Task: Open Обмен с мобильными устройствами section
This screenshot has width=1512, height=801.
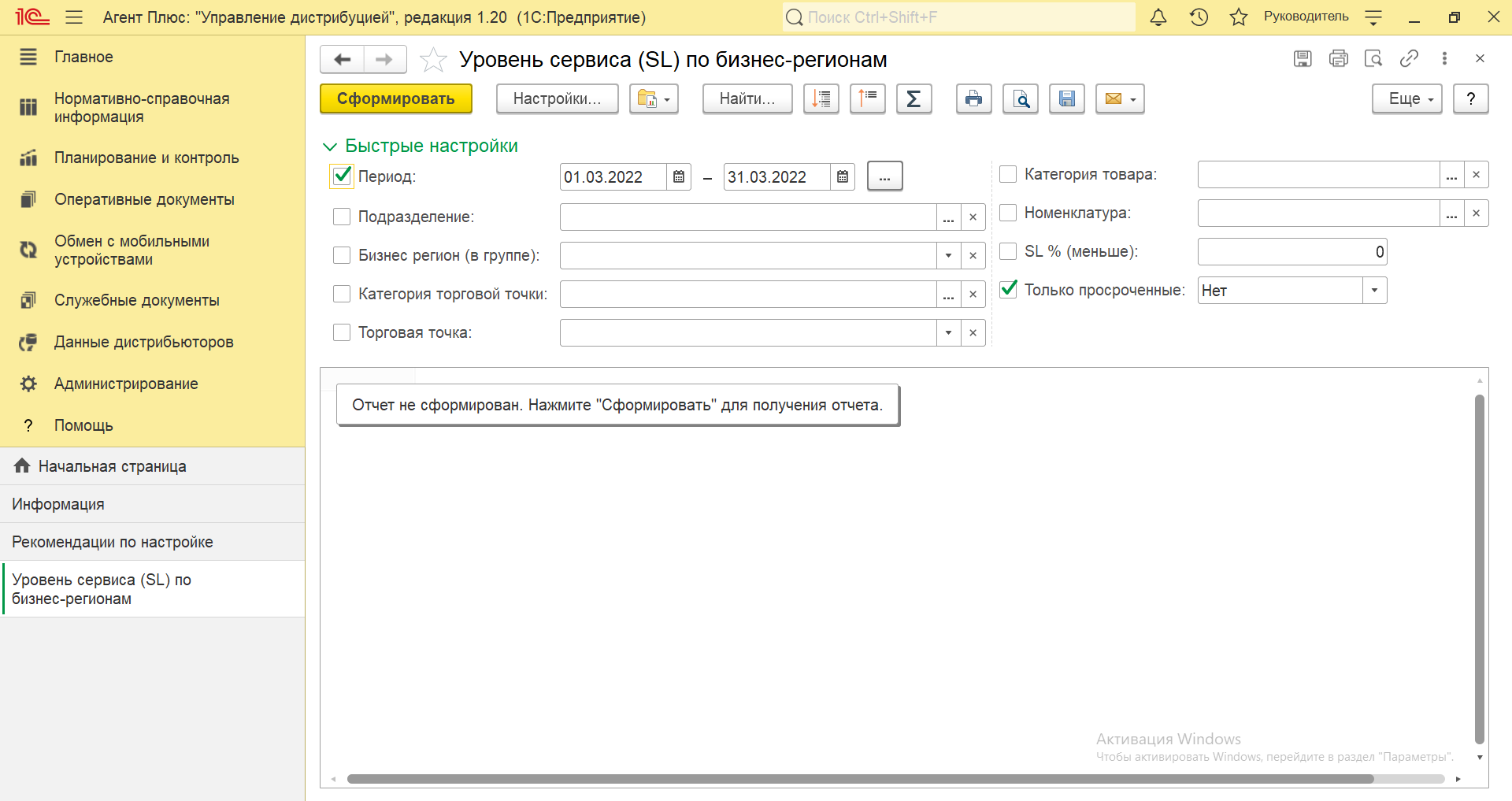Action: coord(152,250)
